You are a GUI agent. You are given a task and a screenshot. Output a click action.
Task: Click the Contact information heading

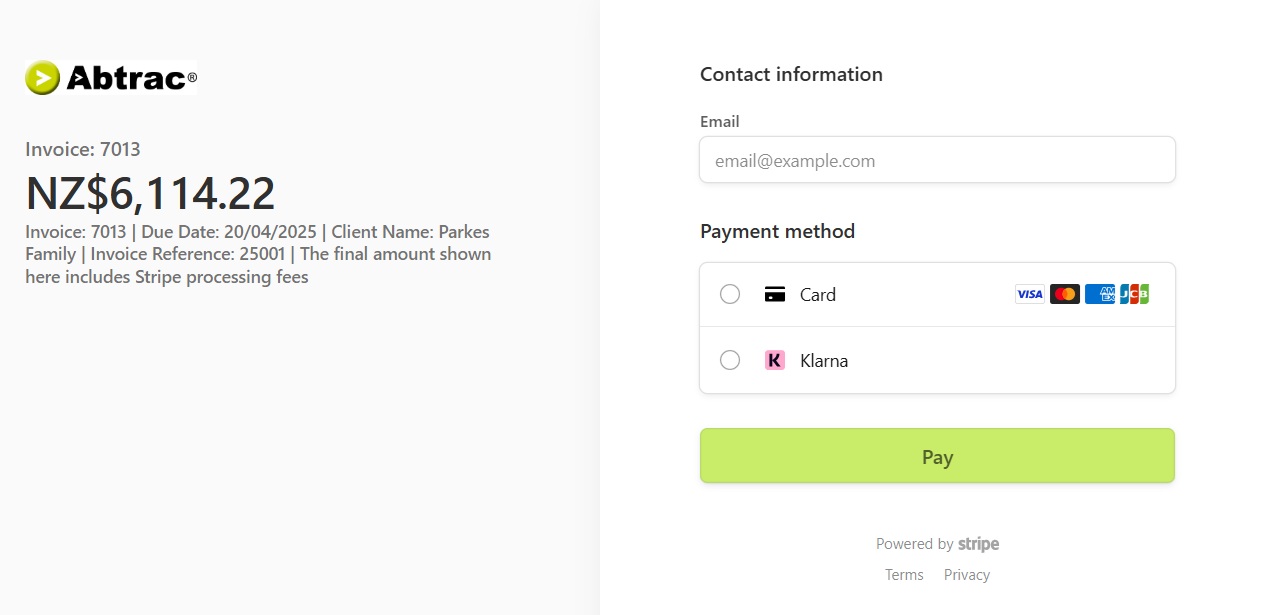pos(791,74)
